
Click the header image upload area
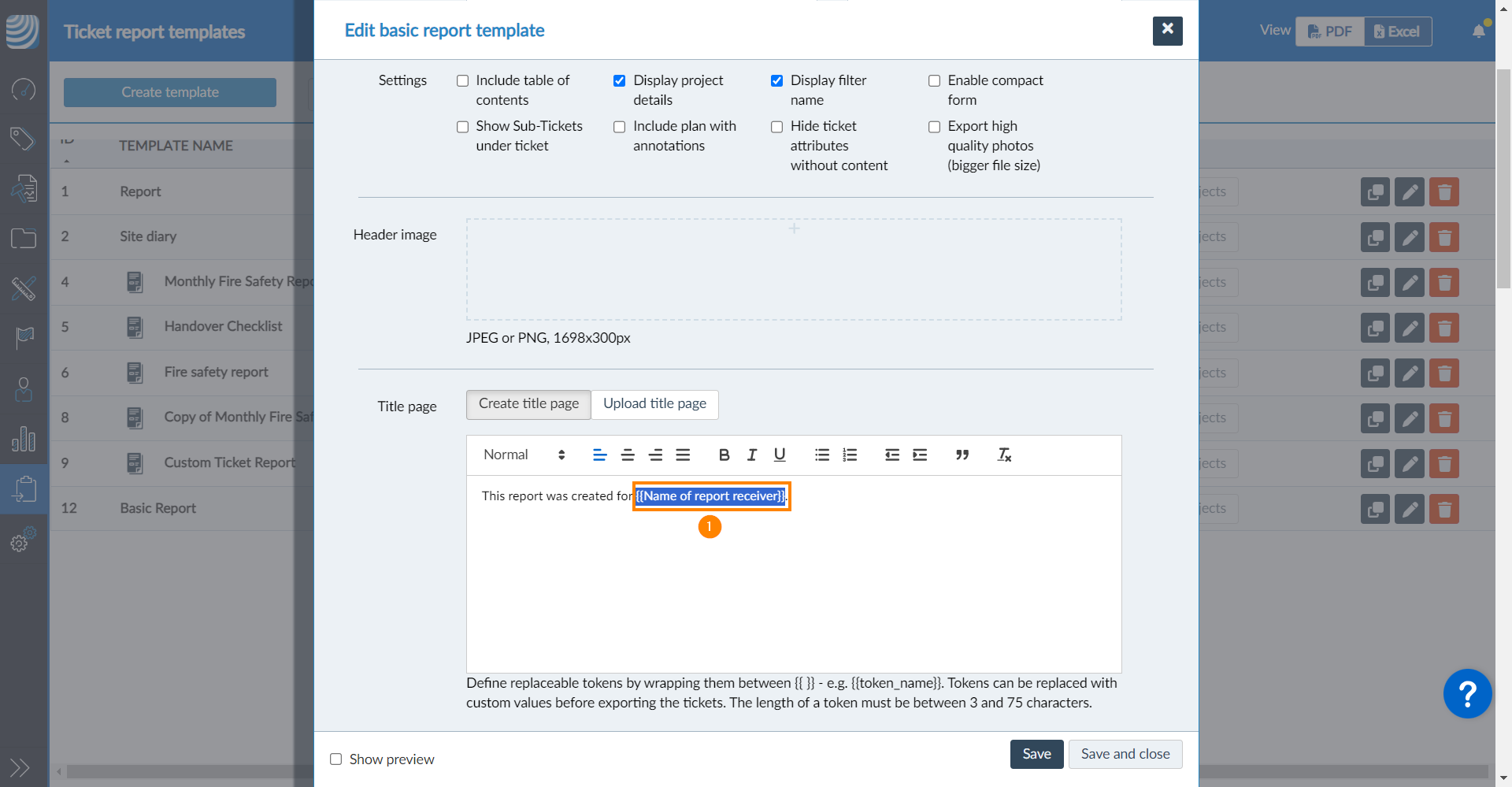[794, 269]
